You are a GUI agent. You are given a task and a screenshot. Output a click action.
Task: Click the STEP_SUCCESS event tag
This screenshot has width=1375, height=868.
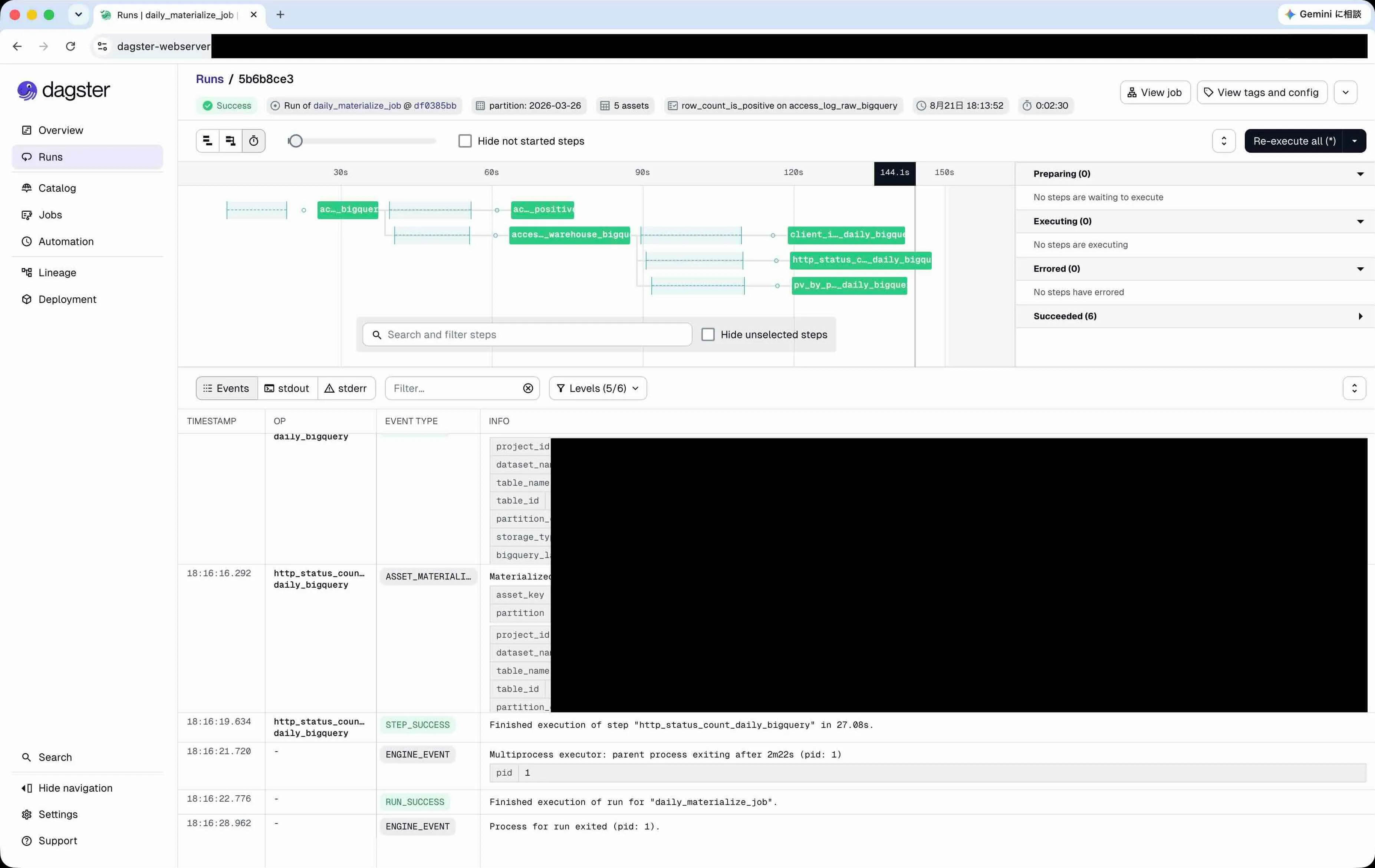point(417,725)
